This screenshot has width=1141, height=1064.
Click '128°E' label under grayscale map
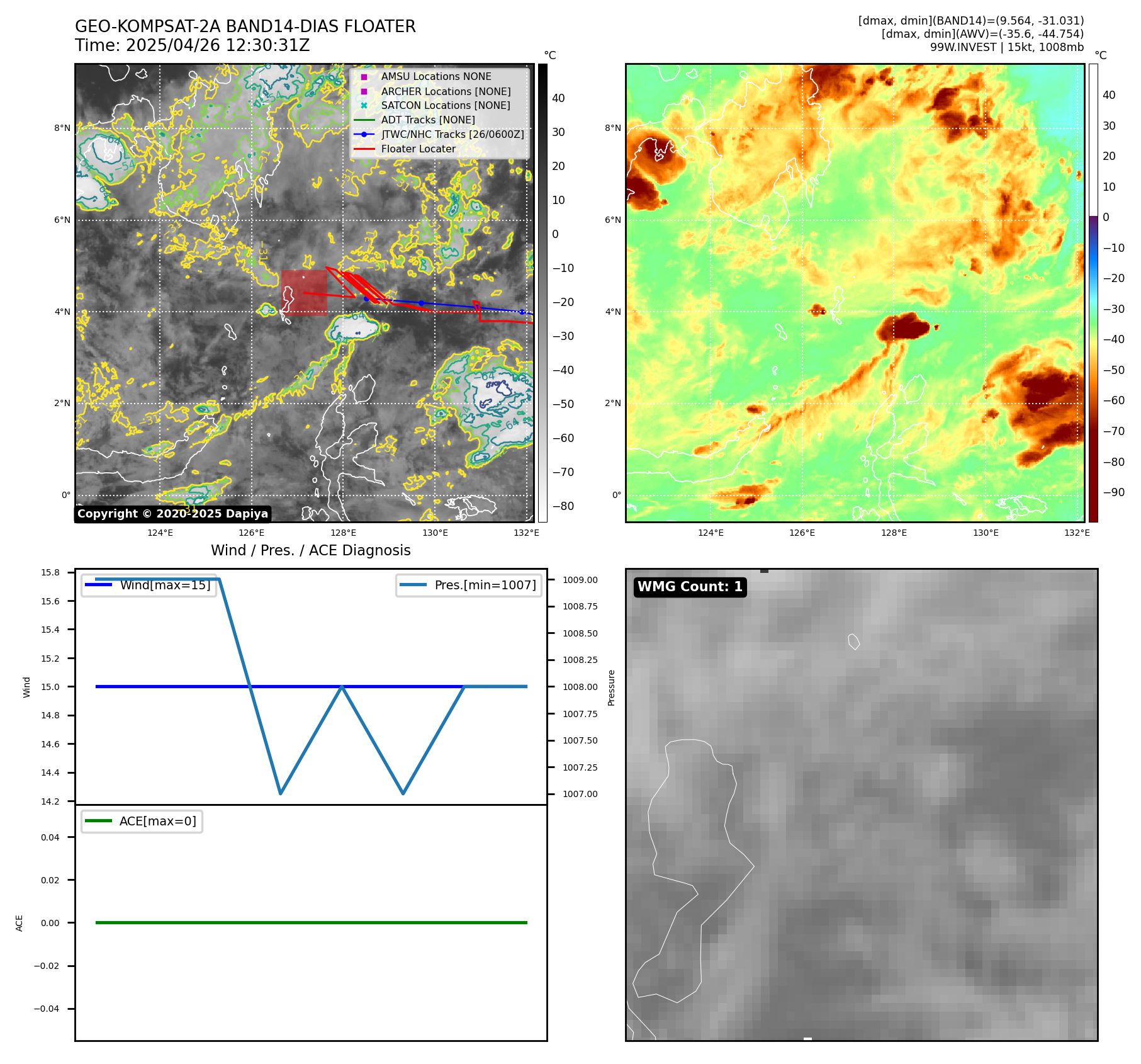tap(344, 533)
